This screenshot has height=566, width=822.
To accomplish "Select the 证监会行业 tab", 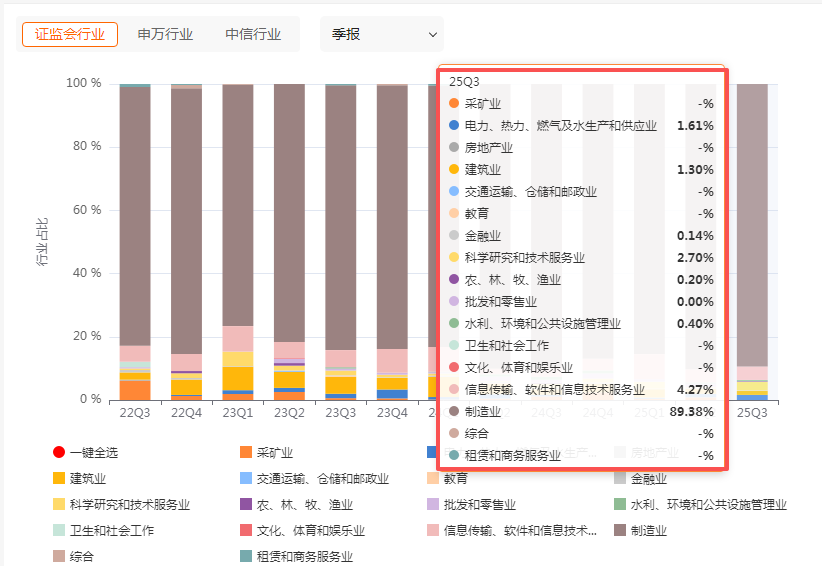I will point(70,35).
